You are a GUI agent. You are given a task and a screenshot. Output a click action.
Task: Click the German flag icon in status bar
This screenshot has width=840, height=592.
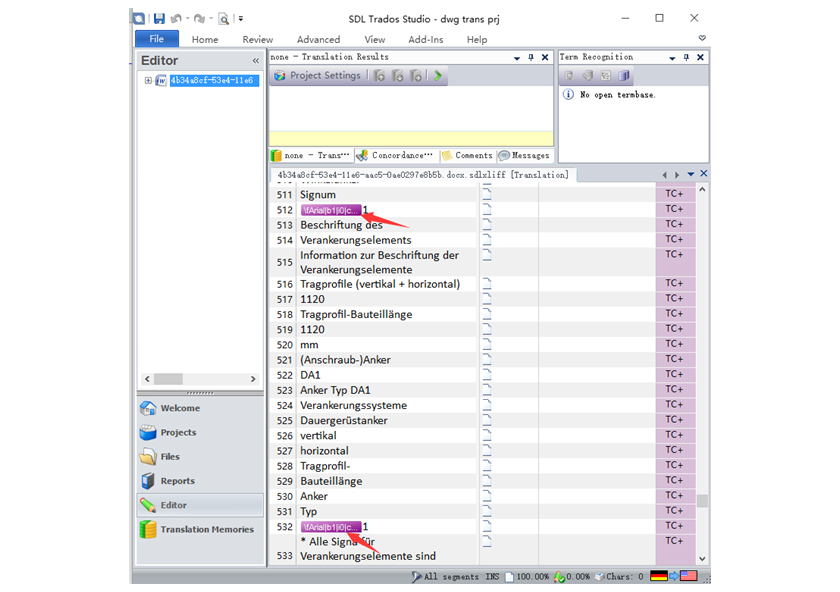click(x=658, y=575)
